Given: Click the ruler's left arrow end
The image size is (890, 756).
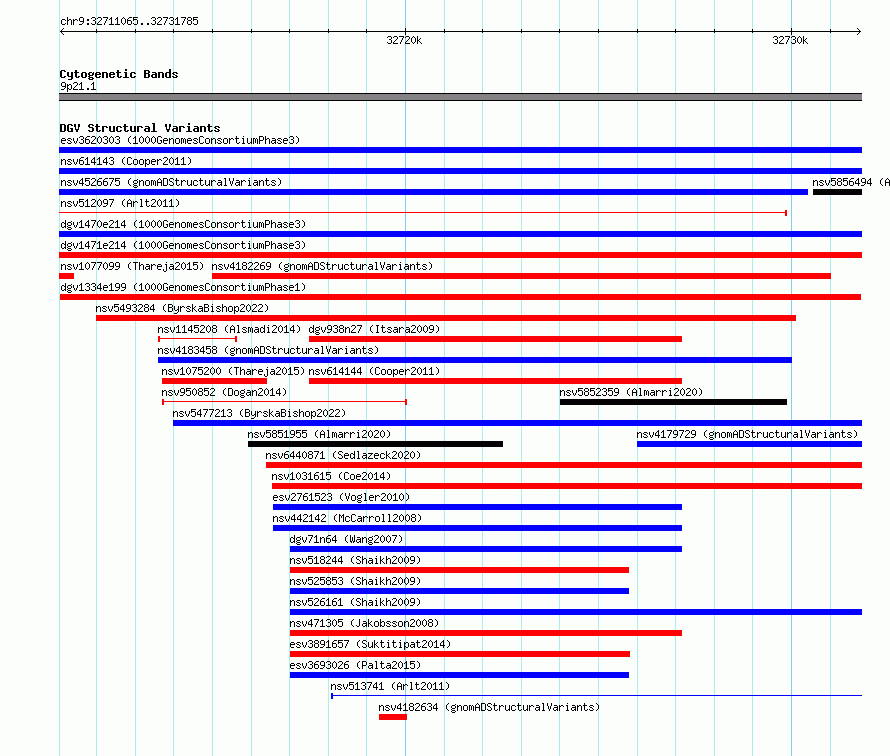Looking at the screenshot, I should point(62,32).
